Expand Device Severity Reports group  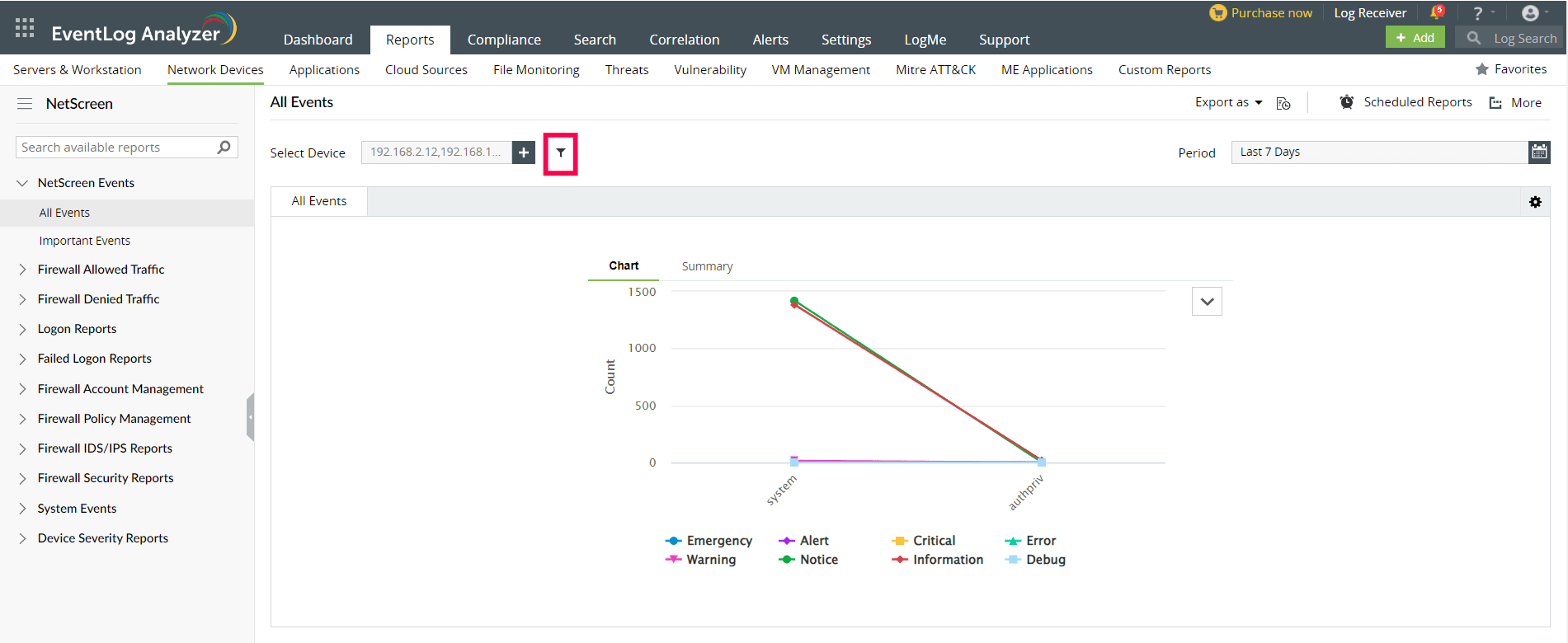(x=22, y=538)
